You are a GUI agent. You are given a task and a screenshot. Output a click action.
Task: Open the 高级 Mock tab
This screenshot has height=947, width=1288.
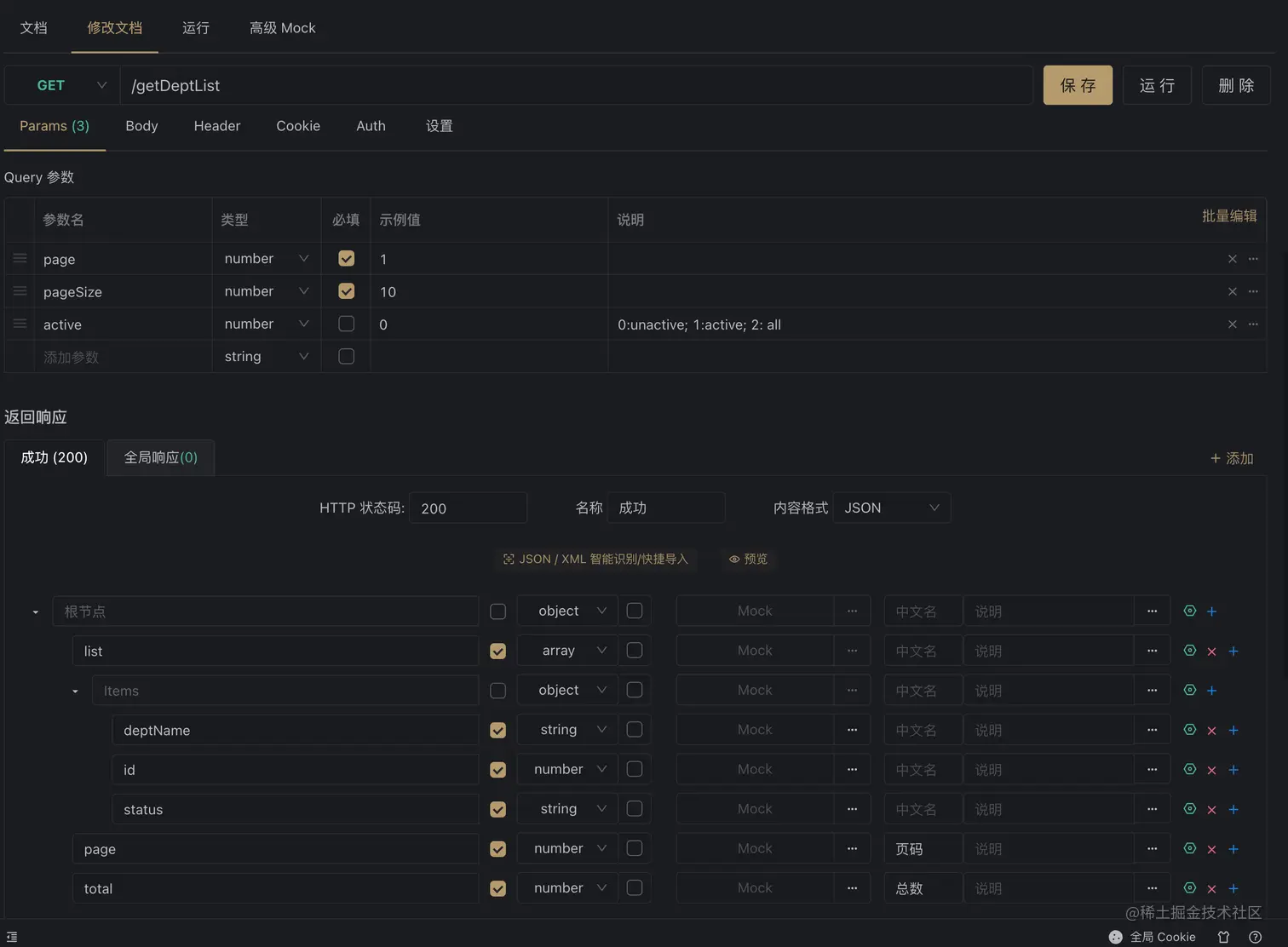[282, 28]
